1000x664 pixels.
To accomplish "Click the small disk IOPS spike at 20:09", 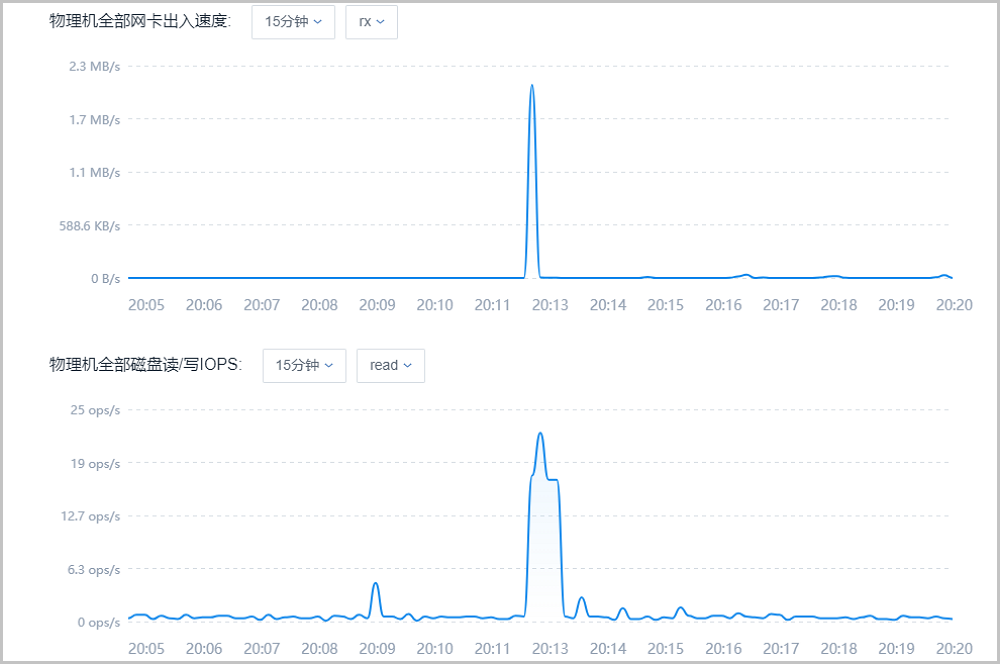I will 375,584.
